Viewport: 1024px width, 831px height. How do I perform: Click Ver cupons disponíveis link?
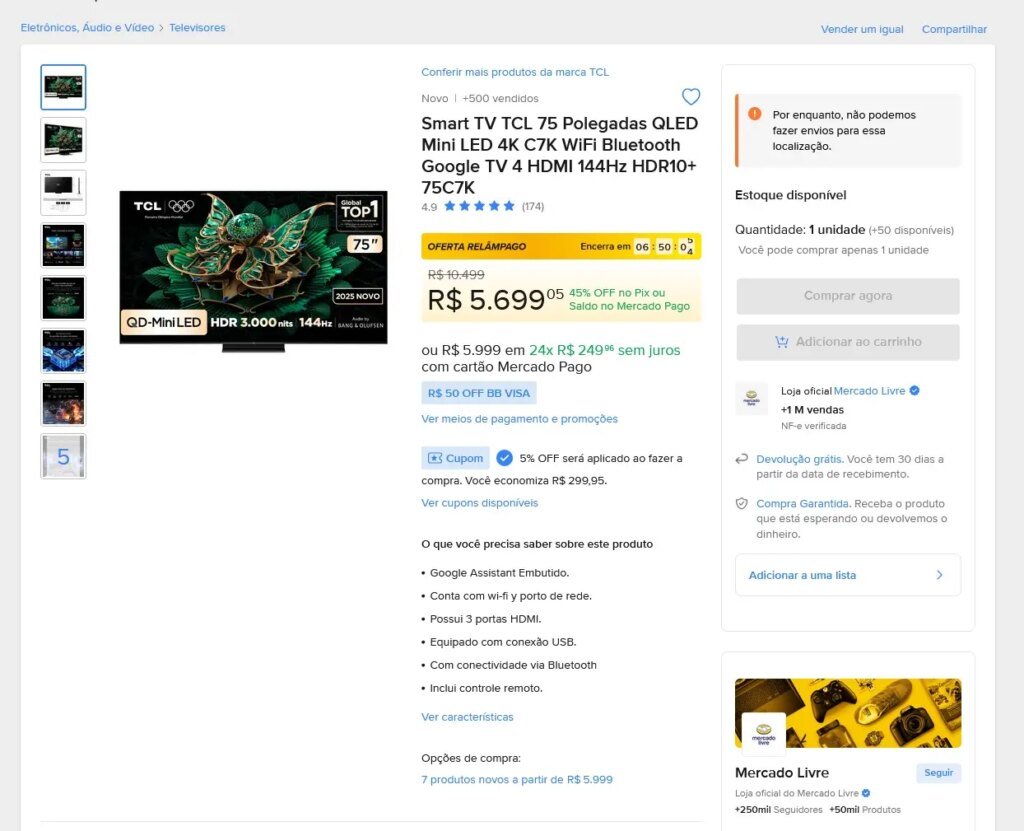point(480,503)
